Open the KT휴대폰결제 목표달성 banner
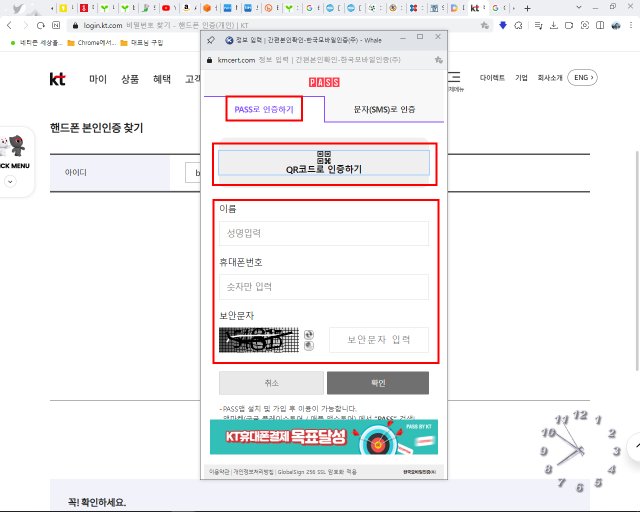 click(x=324, y=437)
